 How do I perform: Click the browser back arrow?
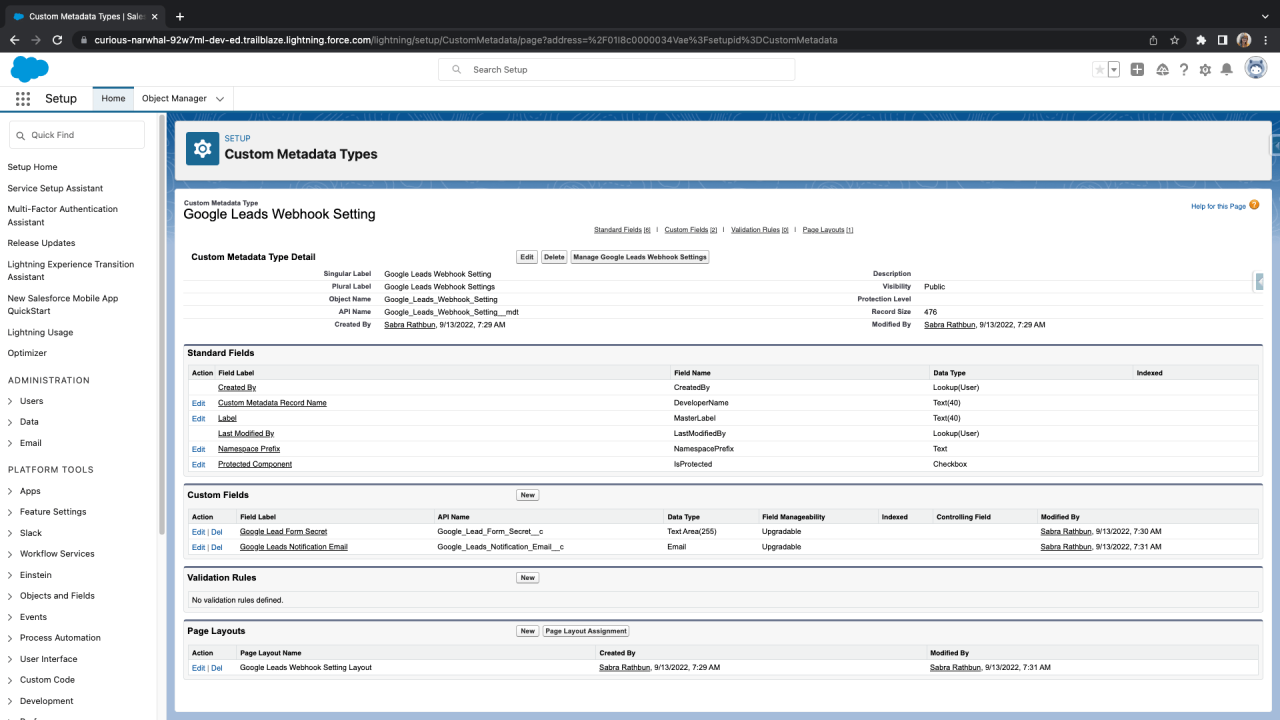(14, 40)
